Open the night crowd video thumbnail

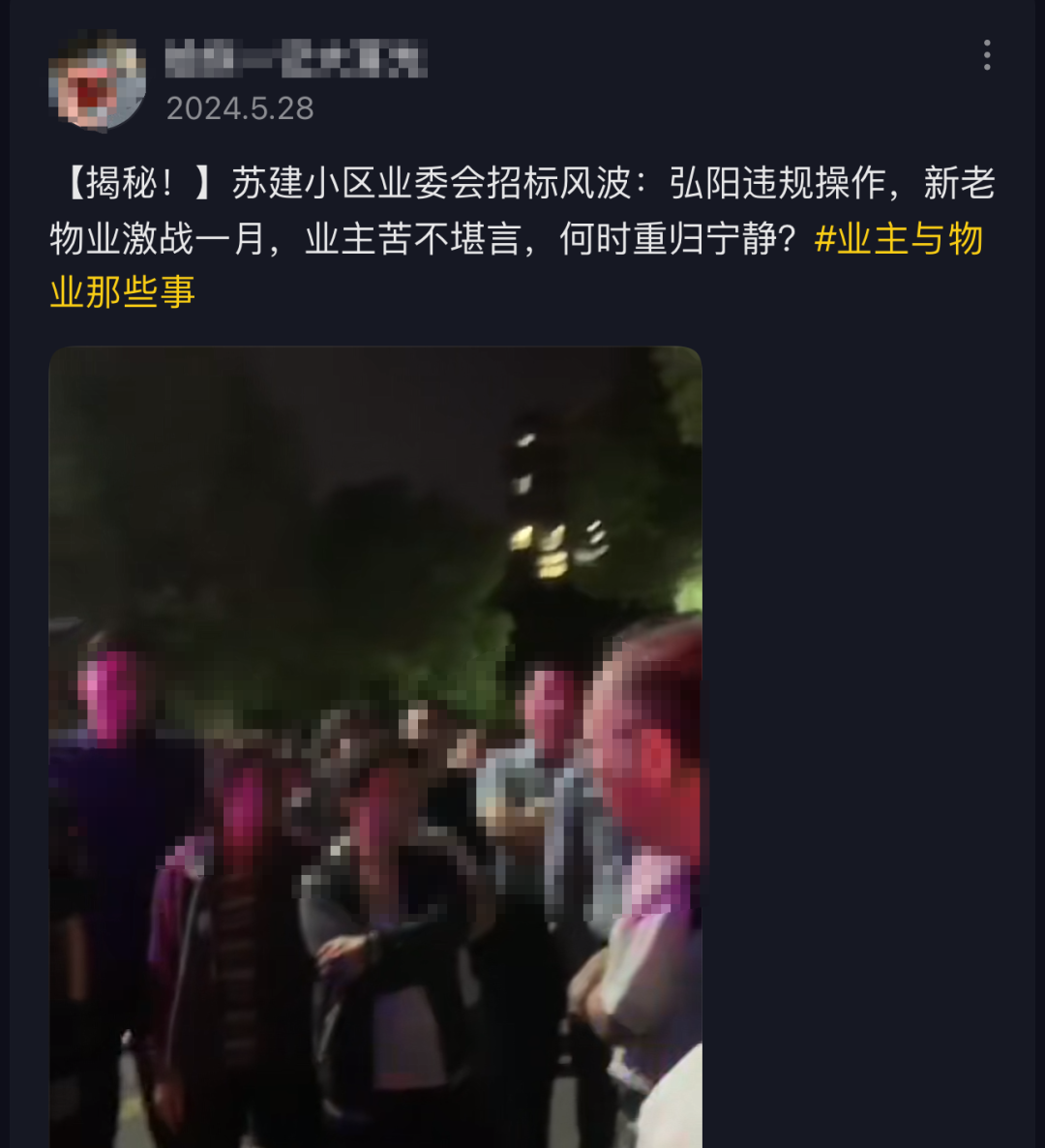coord(375,747)
